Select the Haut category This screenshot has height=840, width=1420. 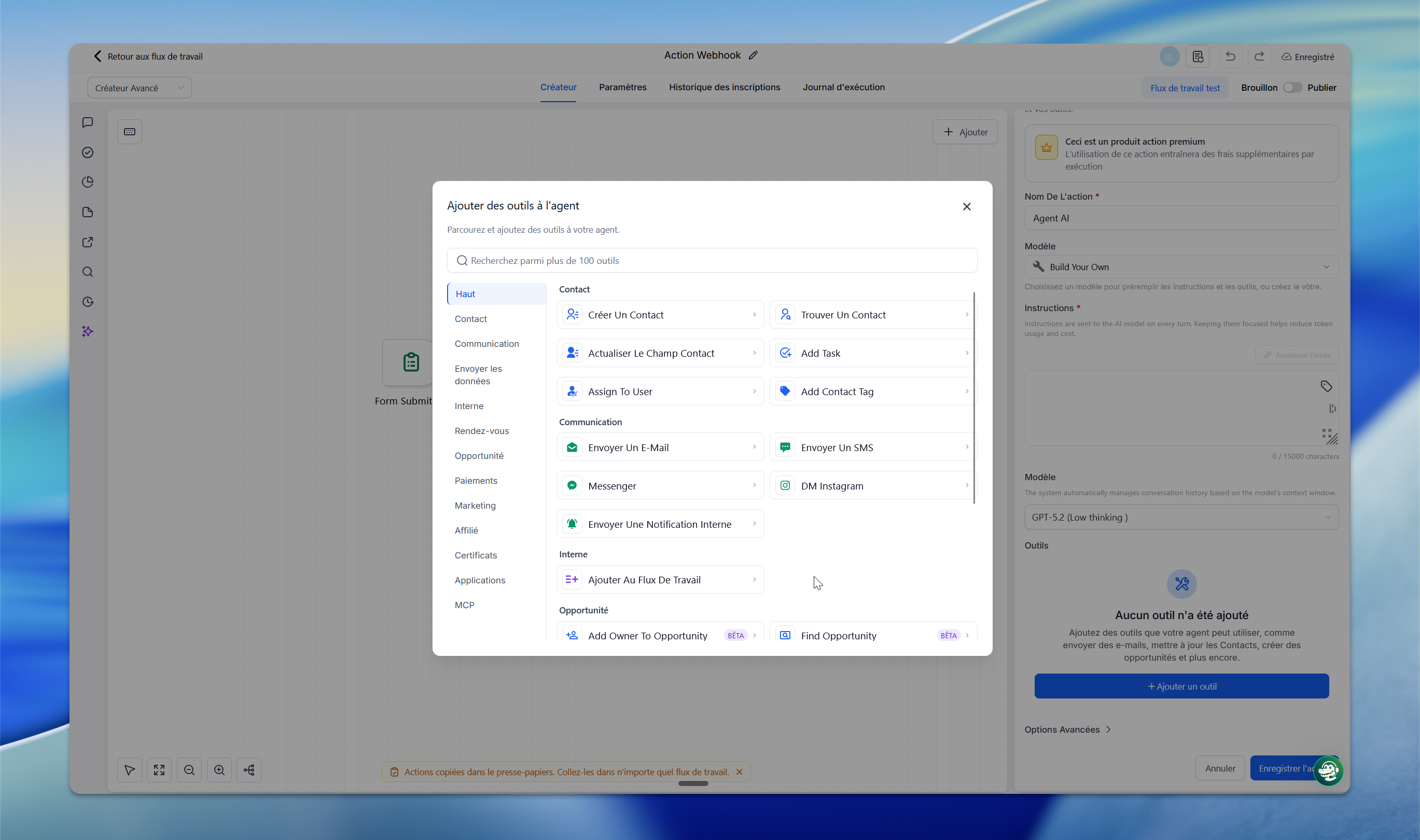click(x=496, y=294)
